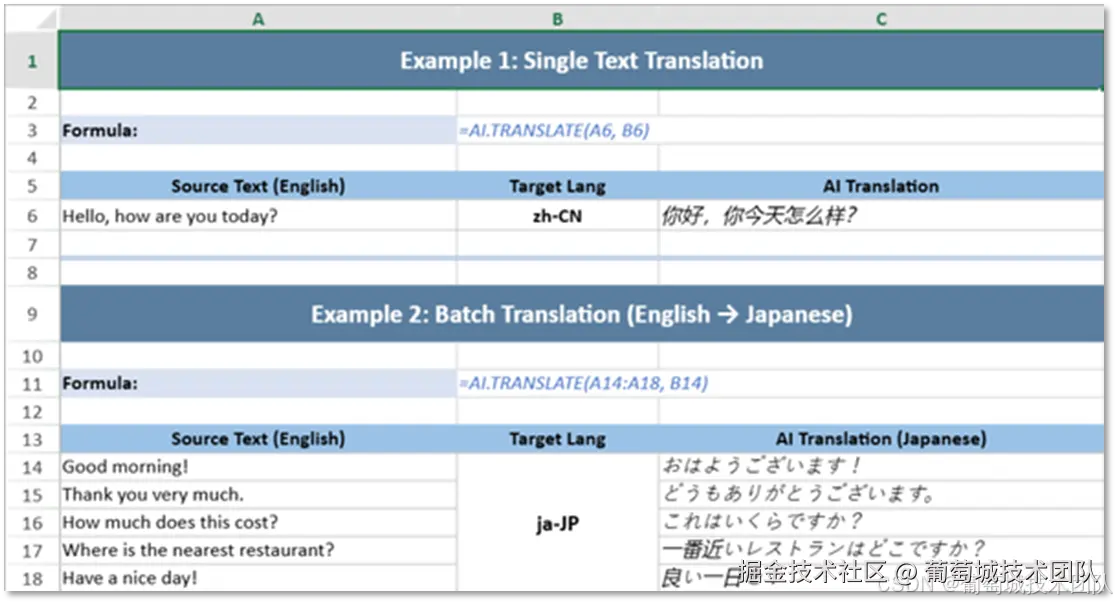Screen dimensions: 1117x604
Task: Select row 5 header
Action: click(32, 186)
